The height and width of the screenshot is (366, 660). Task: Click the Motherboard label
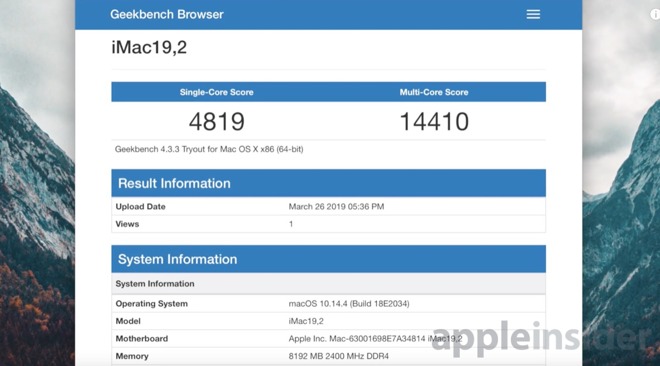coord(142,339)
